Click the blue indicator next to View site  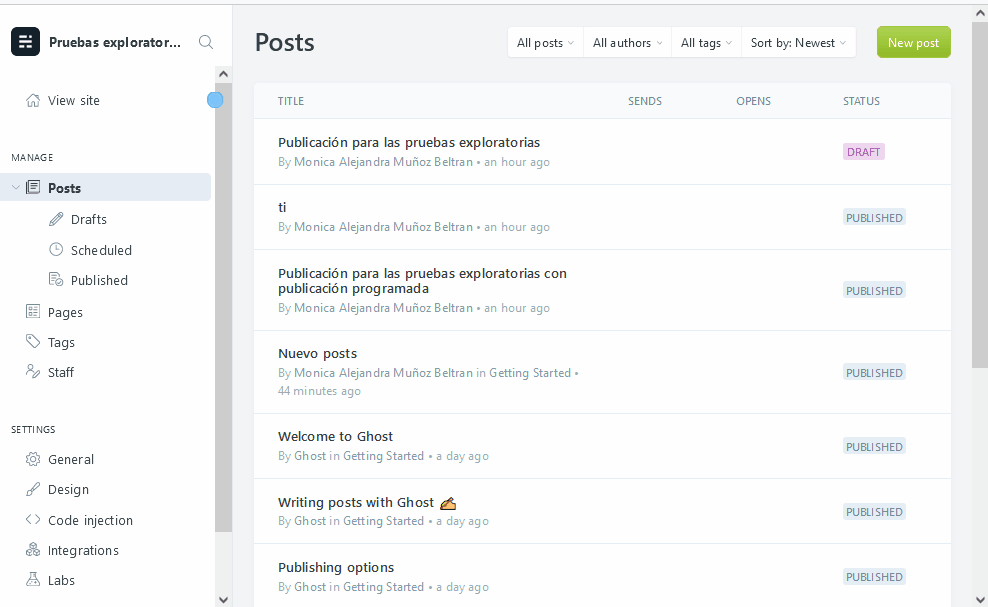tap(215, 100)
